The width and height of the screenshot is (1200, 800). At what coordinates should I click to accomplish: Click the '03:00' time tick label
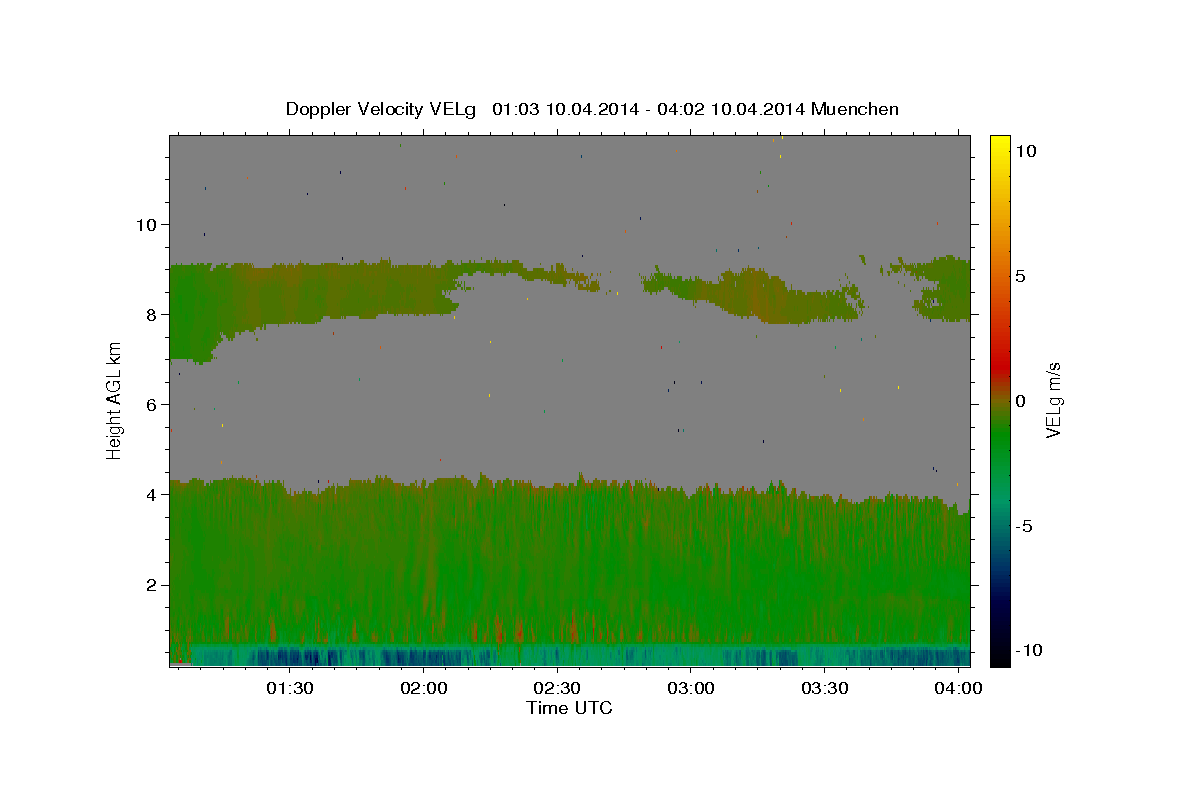point(691,690)
